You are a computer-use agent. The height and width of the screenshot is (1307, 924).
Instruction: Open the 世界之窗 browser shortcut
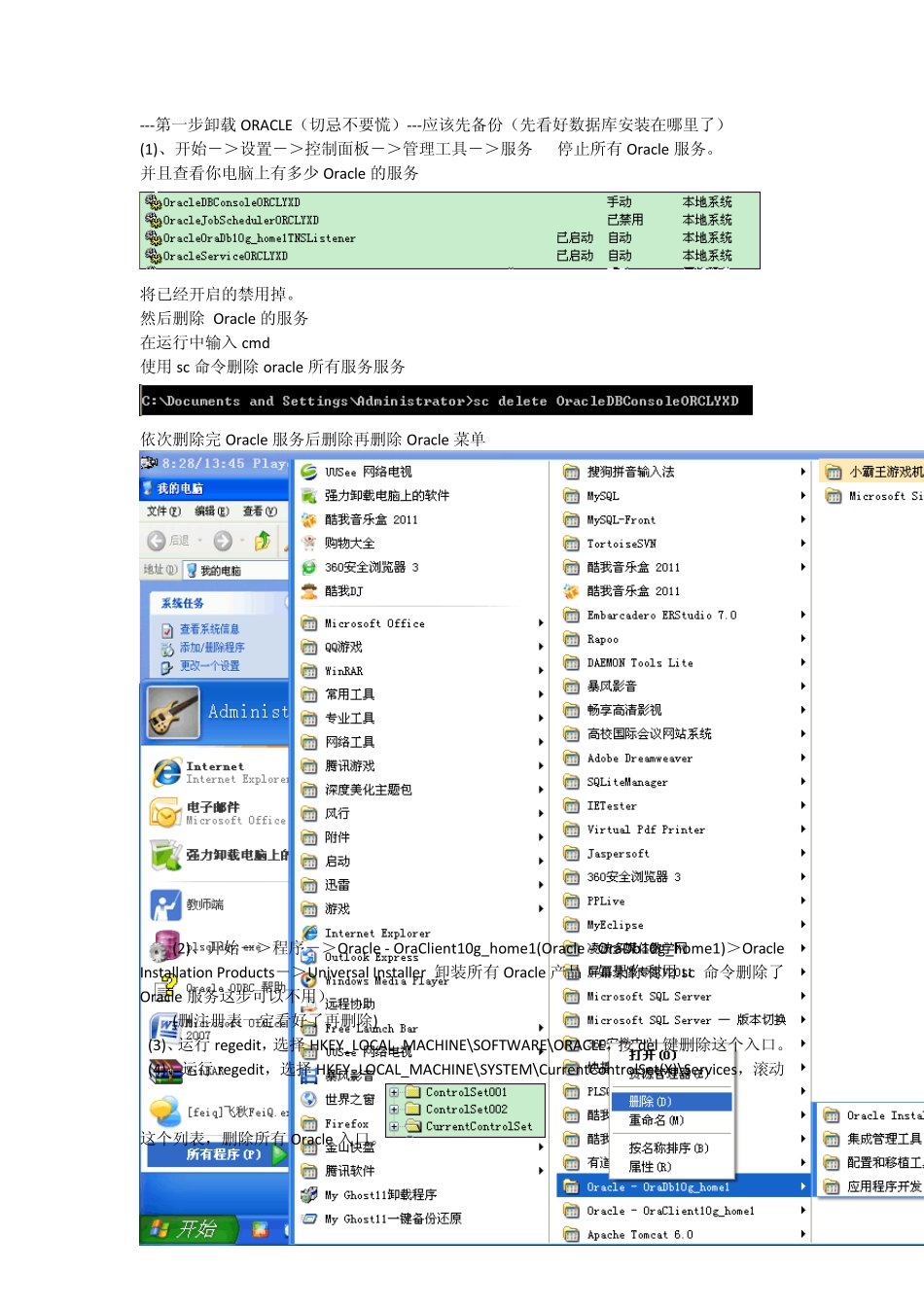[338, 1099]
